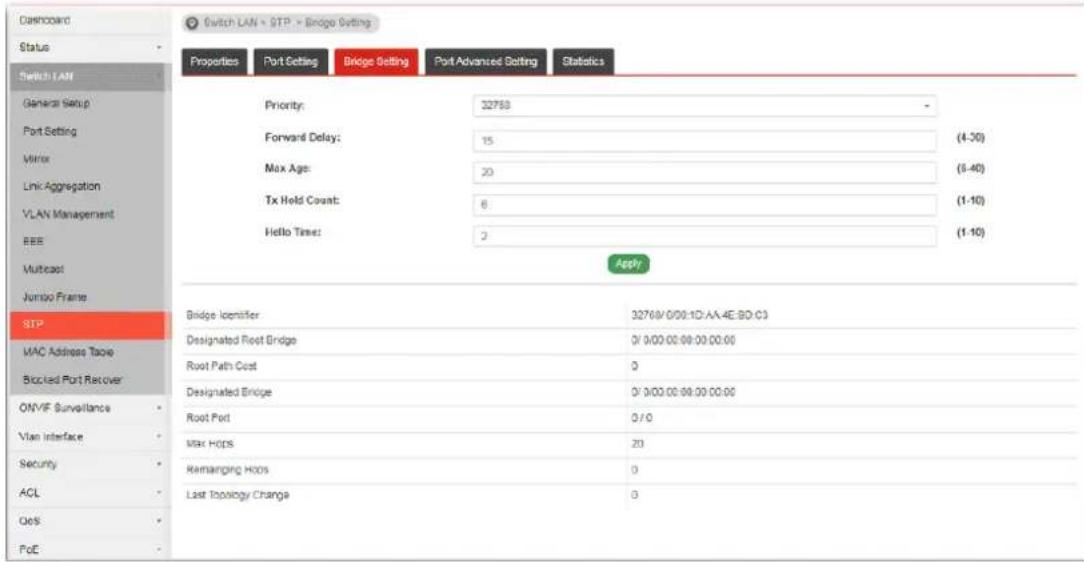Viewport: 1084px width, 562px height.
Task: Click the Last Topology Change label
Action: (238, 496)
